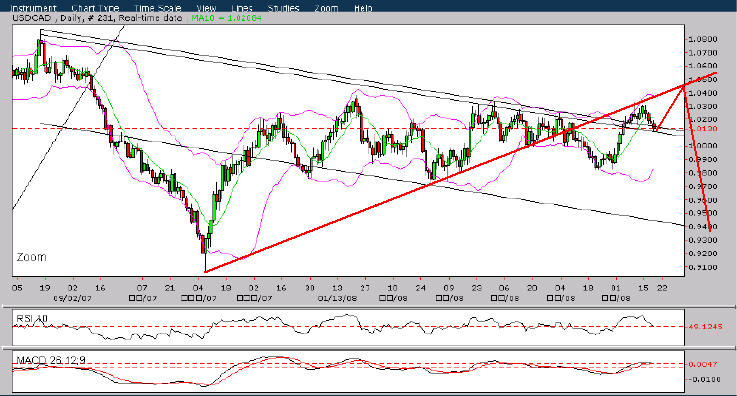The width and height of the screenshot is (737, 396).
Task: Click the 24 date tick label
Action: click(421, 288)
